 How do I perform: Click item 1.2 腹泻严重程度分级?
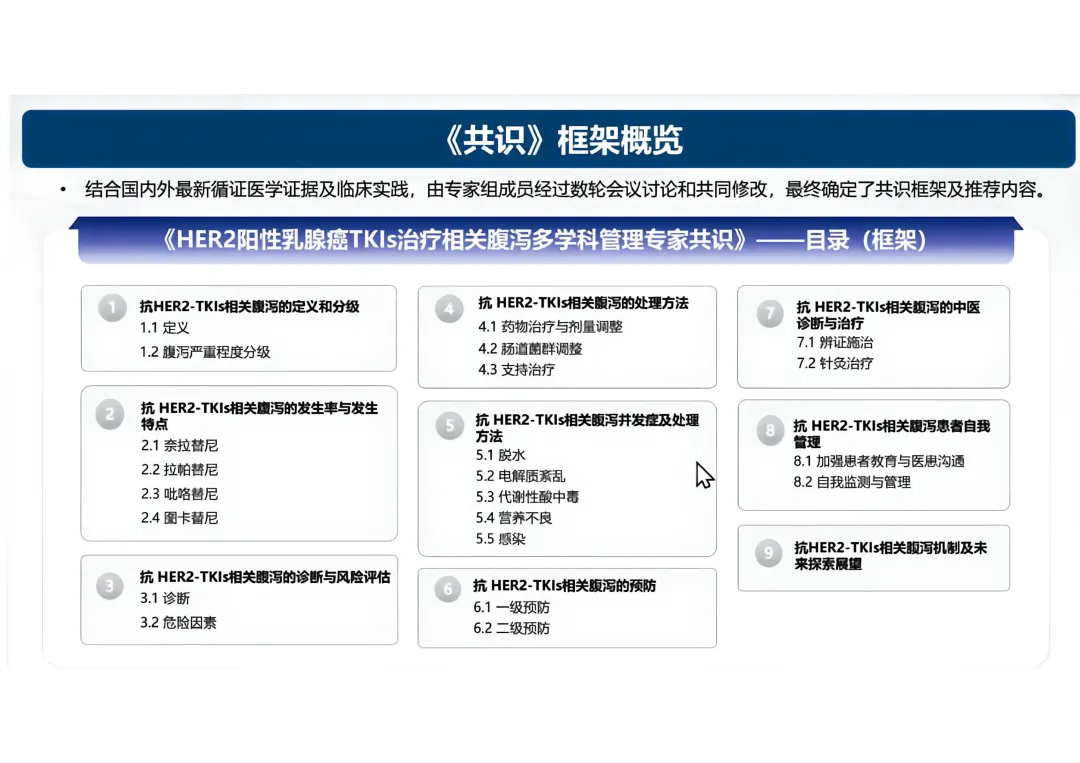(205, 352)
